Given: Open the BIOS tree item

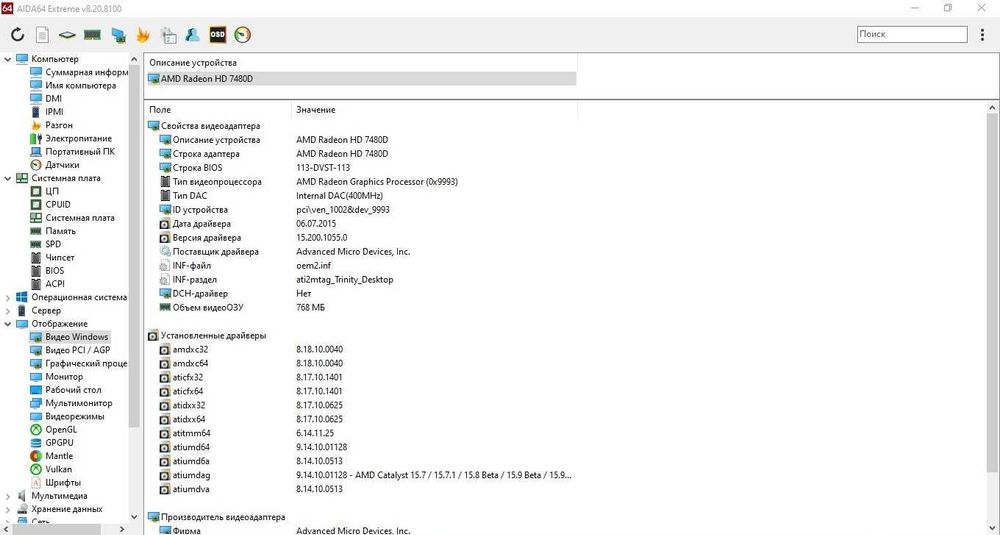Looking at the screenshot, I should coord(47,271).
